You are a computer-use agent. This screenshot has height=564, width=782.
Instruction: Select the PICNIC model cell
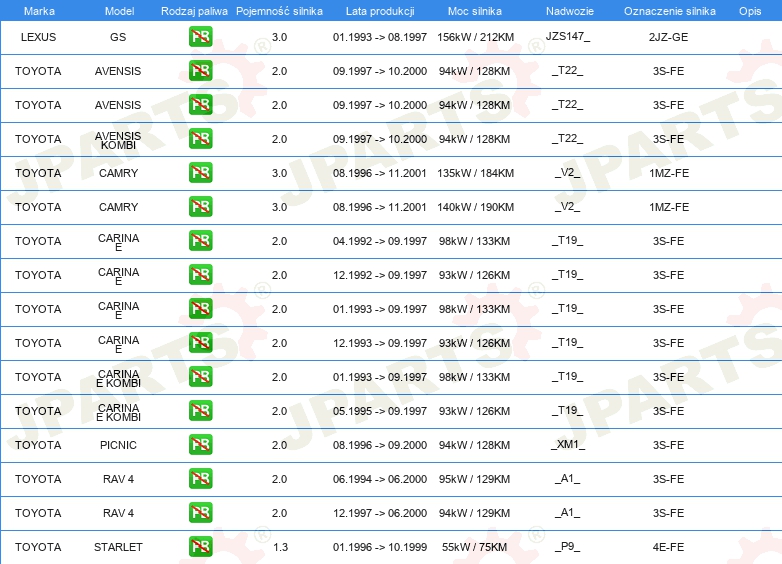click(x=118, y=445)
